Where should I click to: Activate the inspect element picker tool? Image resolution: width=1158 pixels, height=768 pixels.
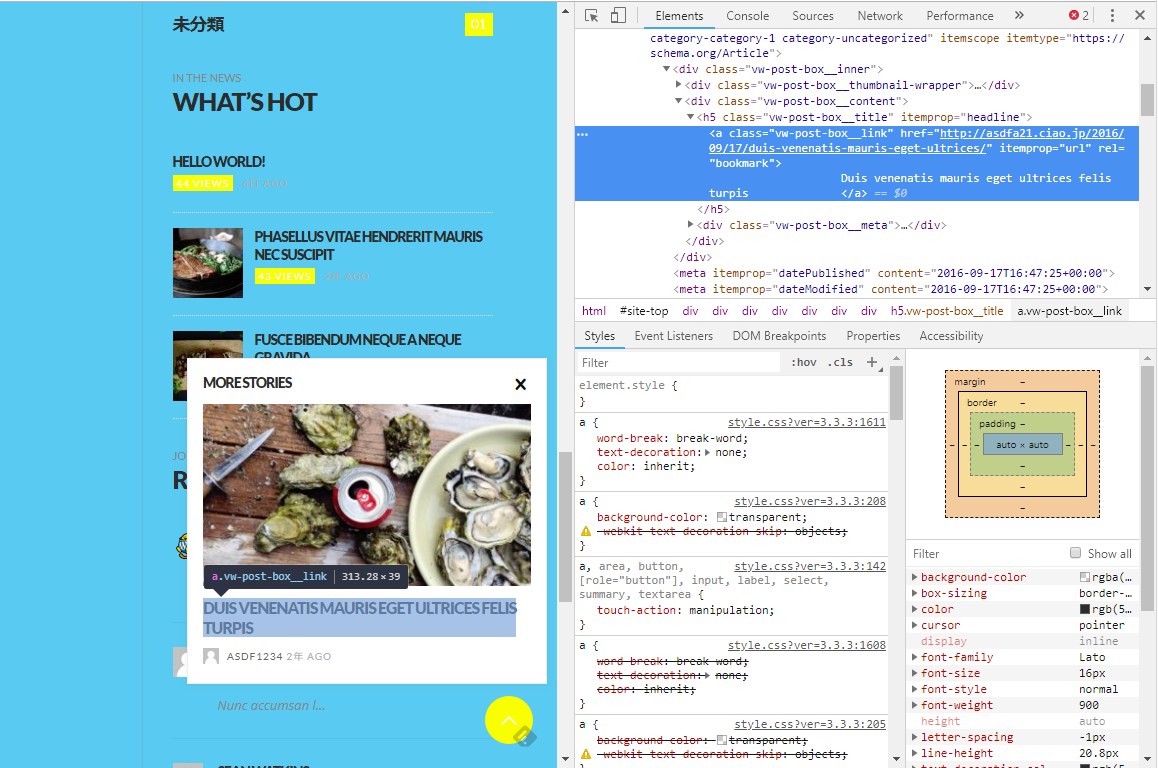[592, 15]
